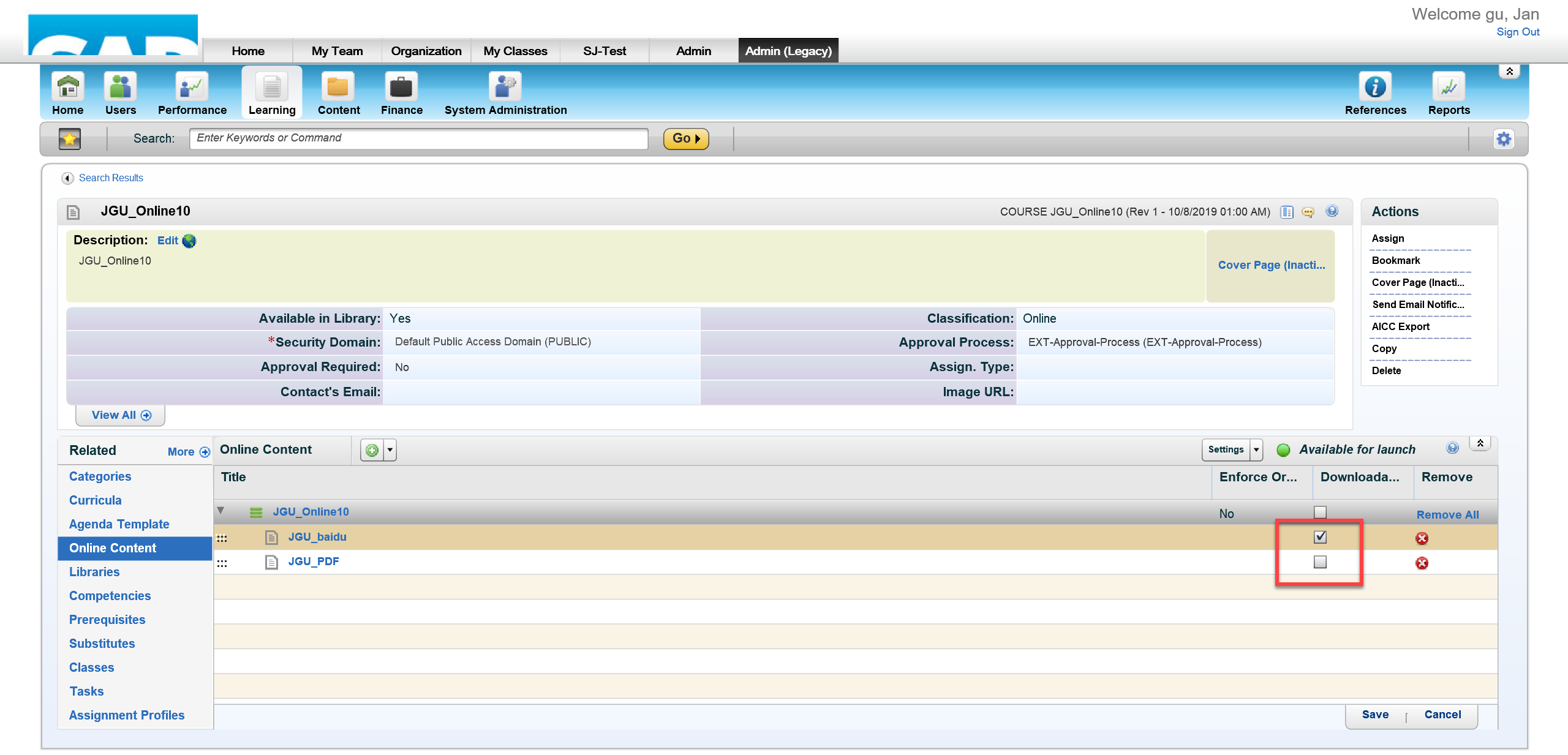Edit the course description
Screen dimensions: 1568x755
click(168, 241)
